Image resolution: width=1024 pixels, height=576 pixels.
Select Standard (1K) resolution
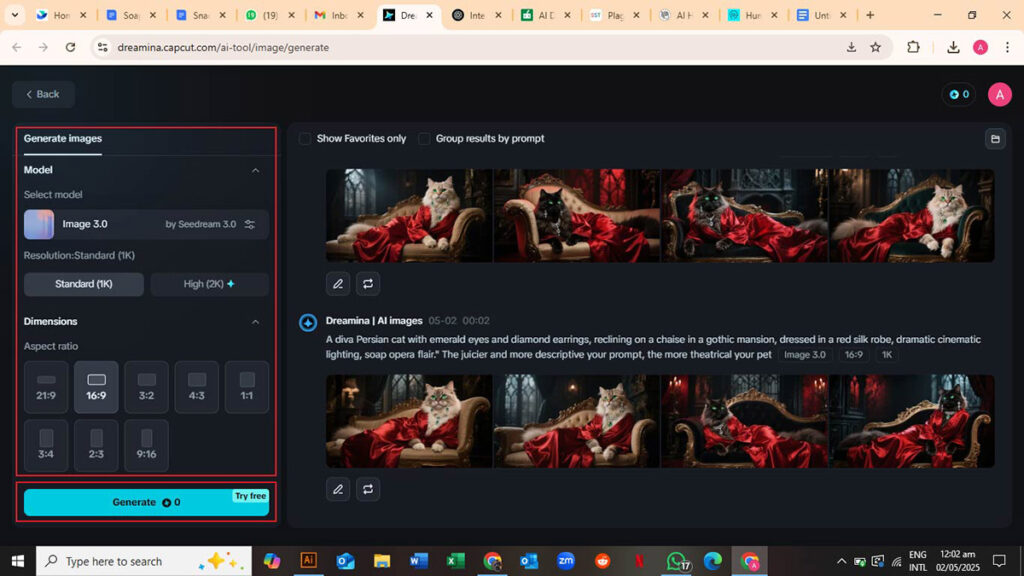(84, 284)
